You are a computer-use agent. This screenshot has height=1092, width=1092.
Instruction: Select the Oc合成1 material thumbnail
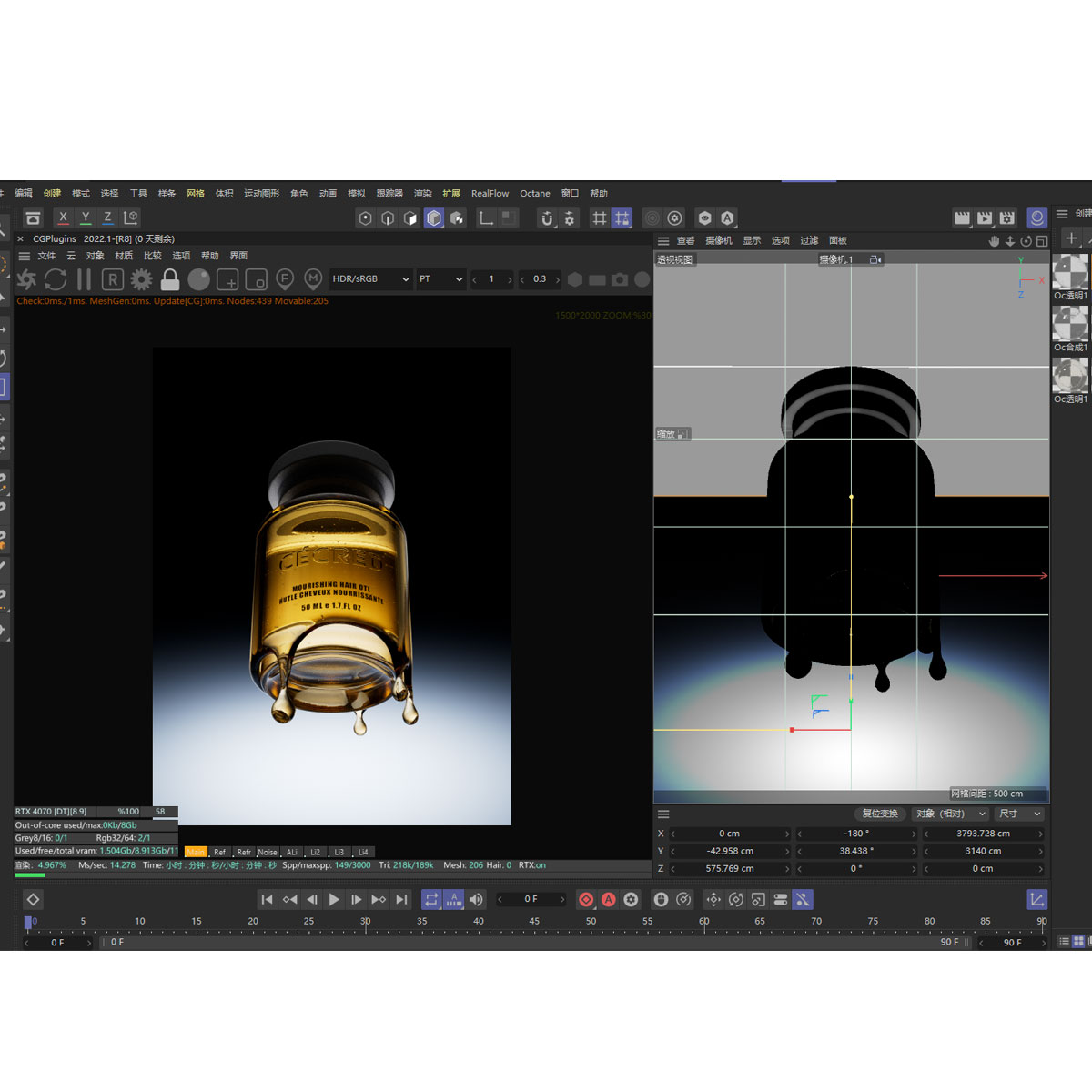click(1070, 324)
